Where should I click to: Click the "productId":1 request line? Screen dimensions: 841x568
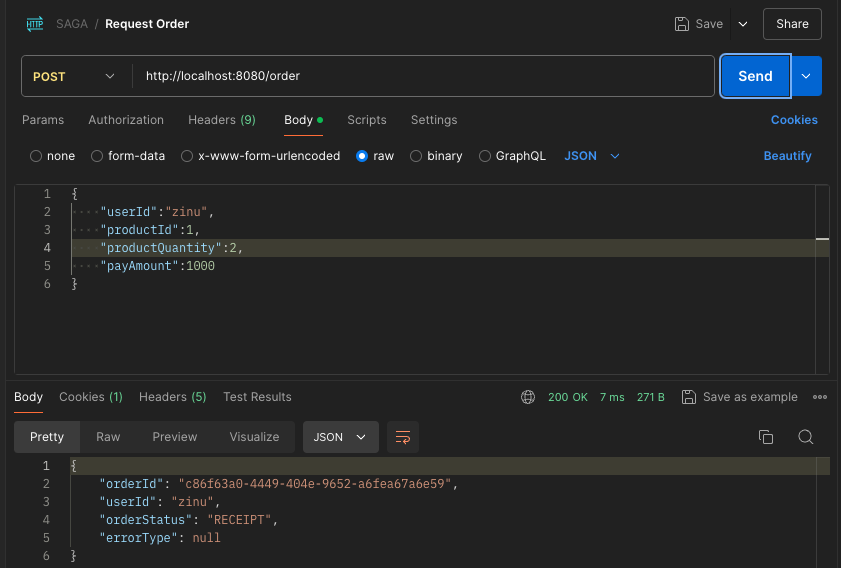pyautogui.click(x=150, y=230)
